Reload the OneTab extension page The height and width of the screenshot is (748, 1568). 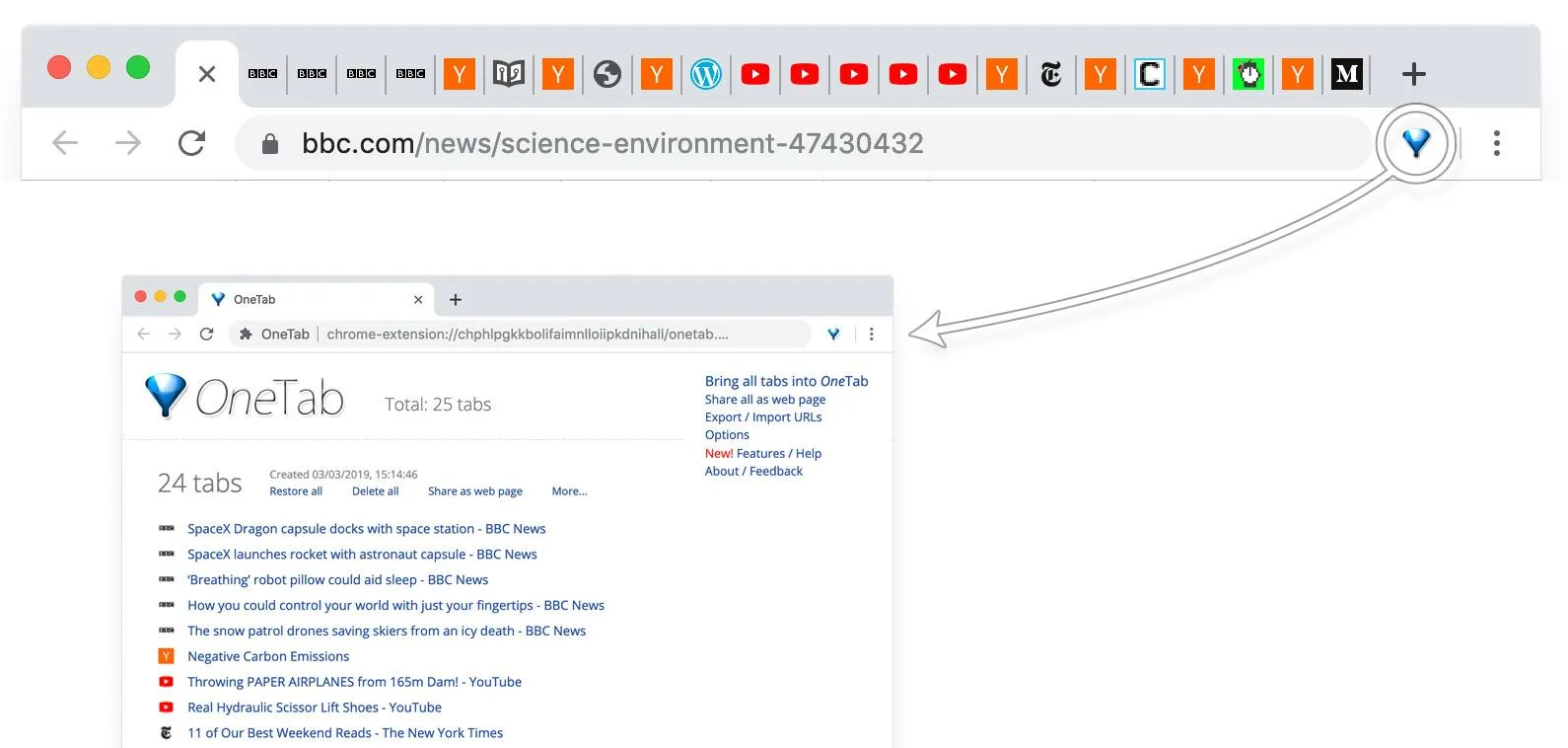pyautogui.click(x=206, y=334)
